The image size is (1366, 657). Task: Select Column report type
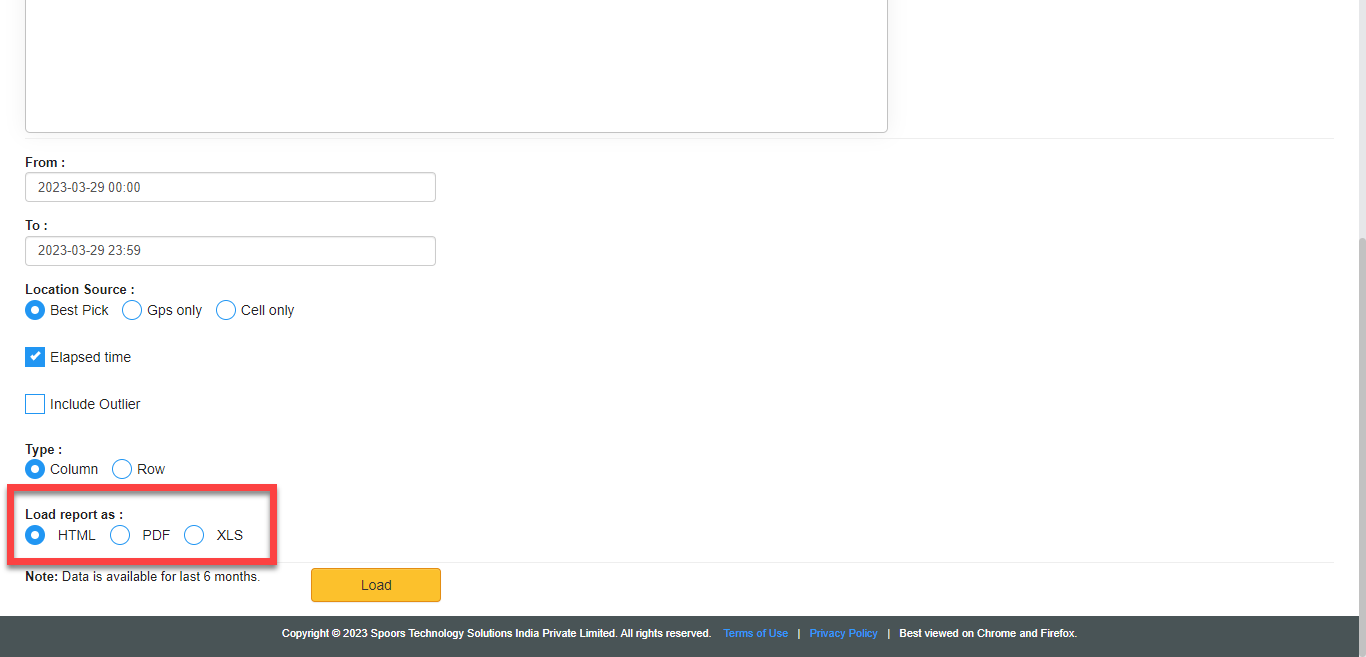[35, 469]
